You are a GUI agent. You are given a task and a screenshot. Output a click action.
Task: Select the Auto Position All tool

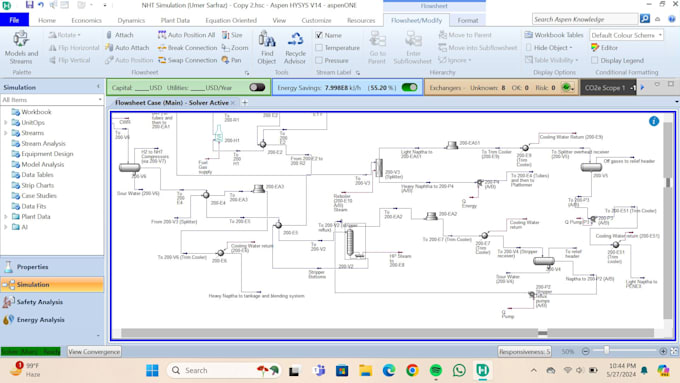coord(186,35)
